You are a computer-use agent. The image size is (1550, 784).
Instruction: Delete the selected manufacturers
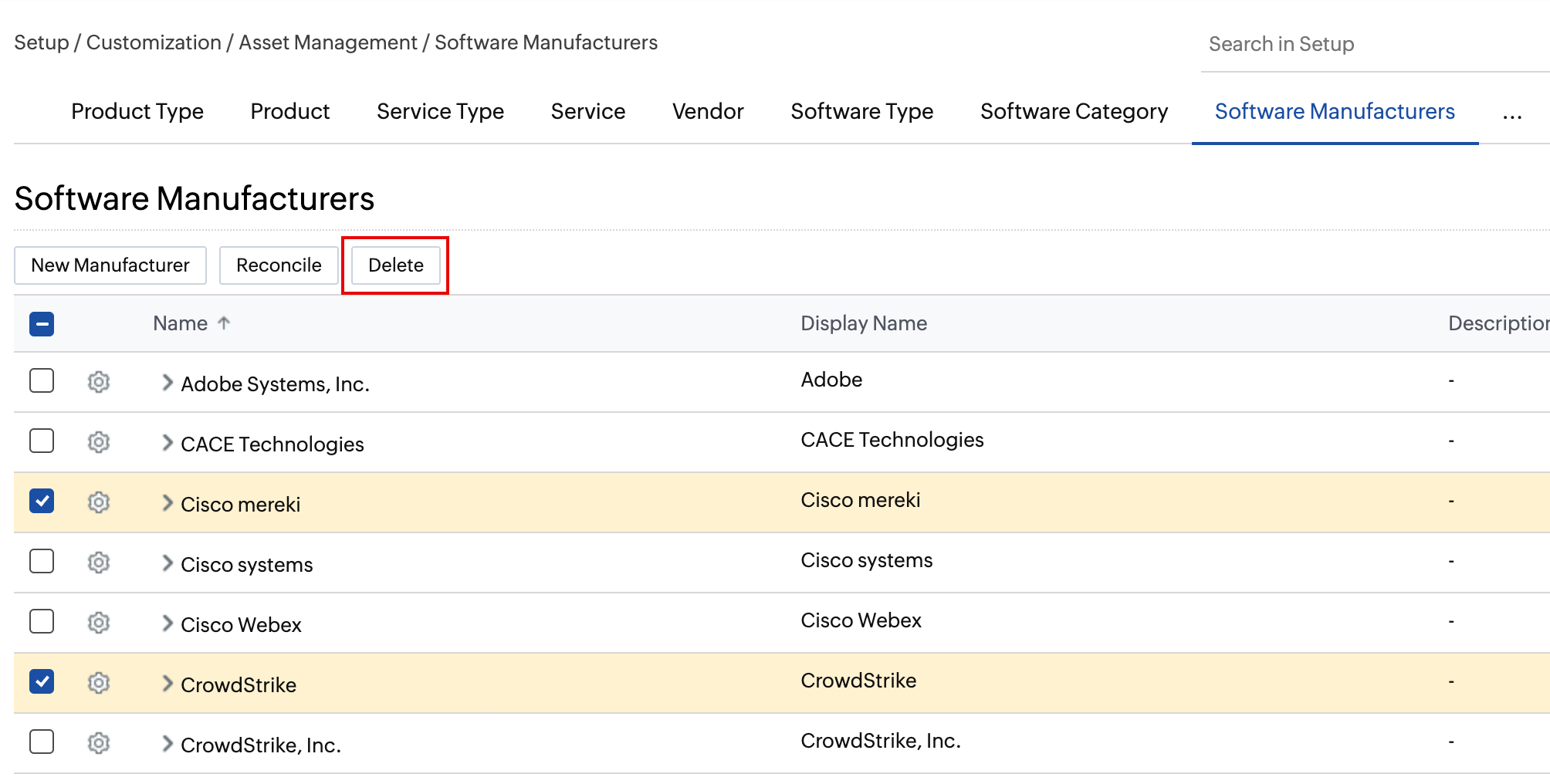pos(395,265)
